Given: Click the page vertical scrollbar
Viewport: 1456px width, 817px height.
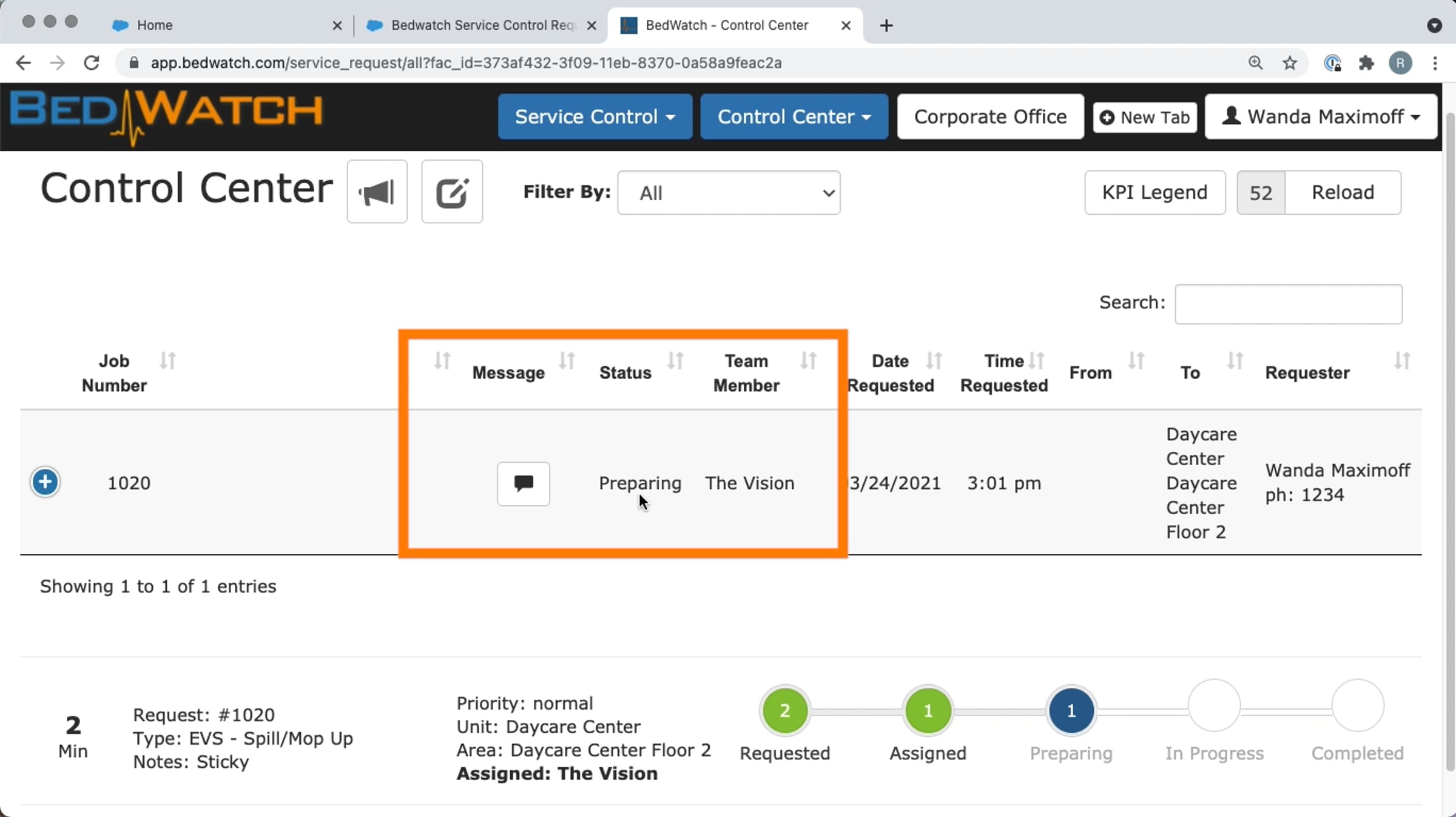Looking at the screenshot, I should coord(1449,442).
